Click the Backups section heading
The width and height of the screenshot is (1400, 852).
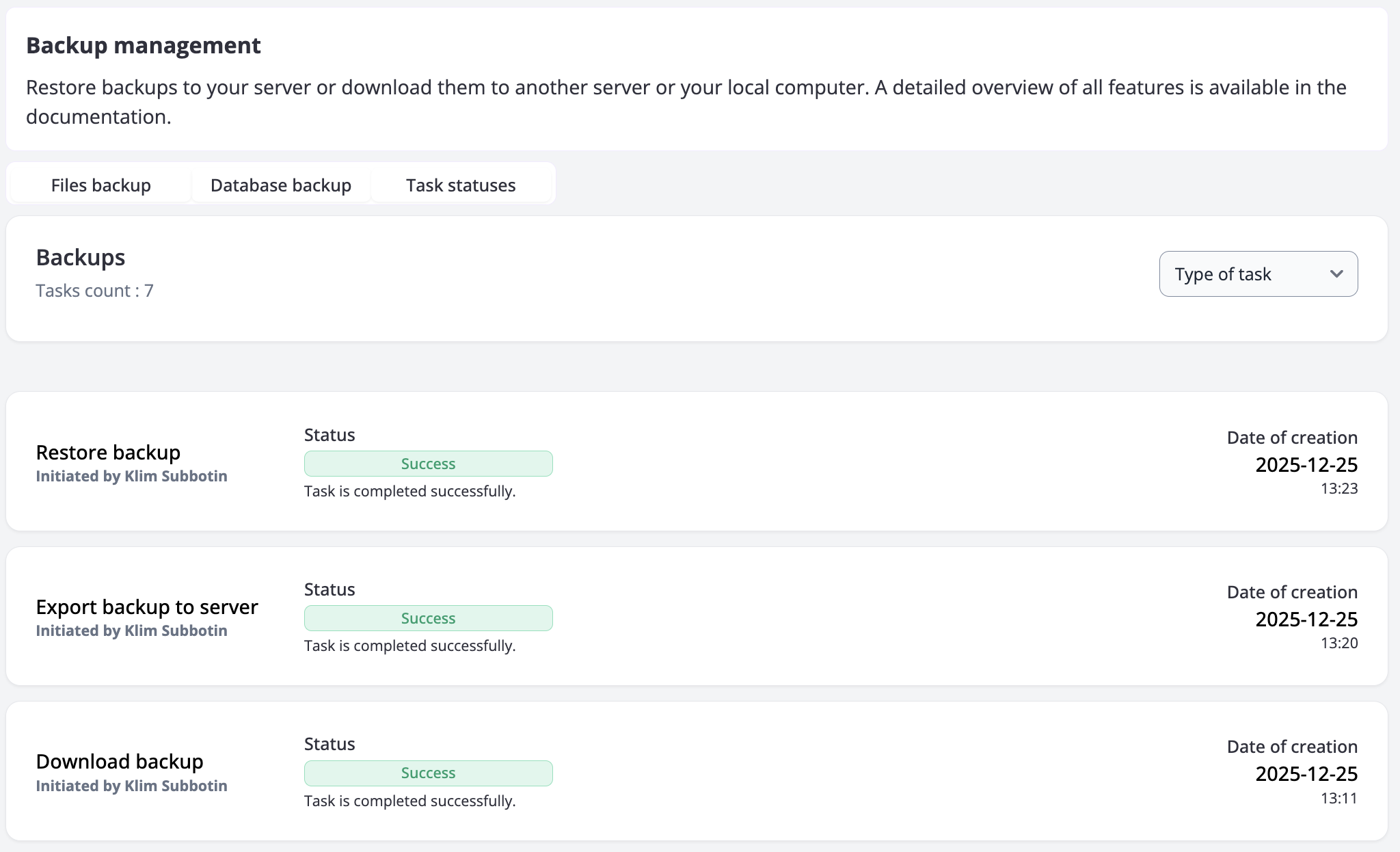(81, 258)
